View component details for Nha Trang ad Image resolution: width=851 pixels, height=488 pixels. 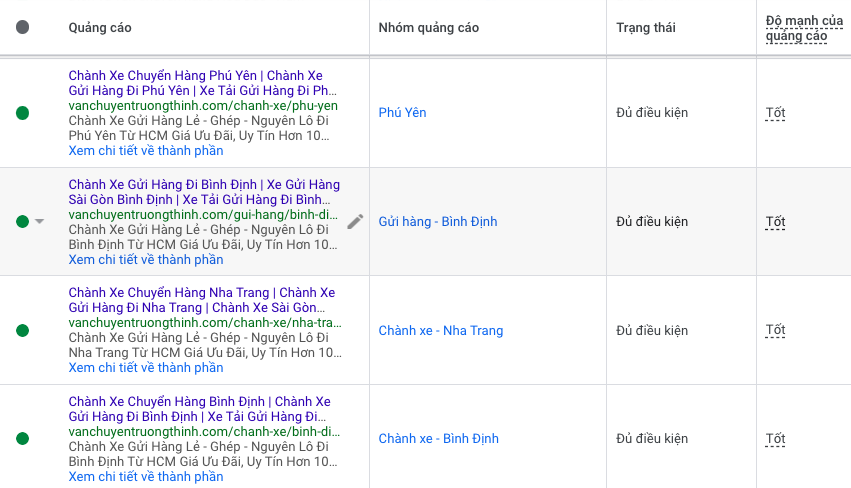(x=146, y=368)
